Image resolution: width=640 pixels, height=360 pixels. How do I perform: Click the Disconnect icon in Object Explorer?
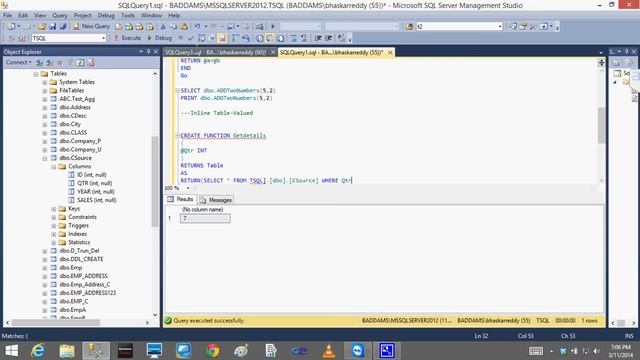pos(50,62)
